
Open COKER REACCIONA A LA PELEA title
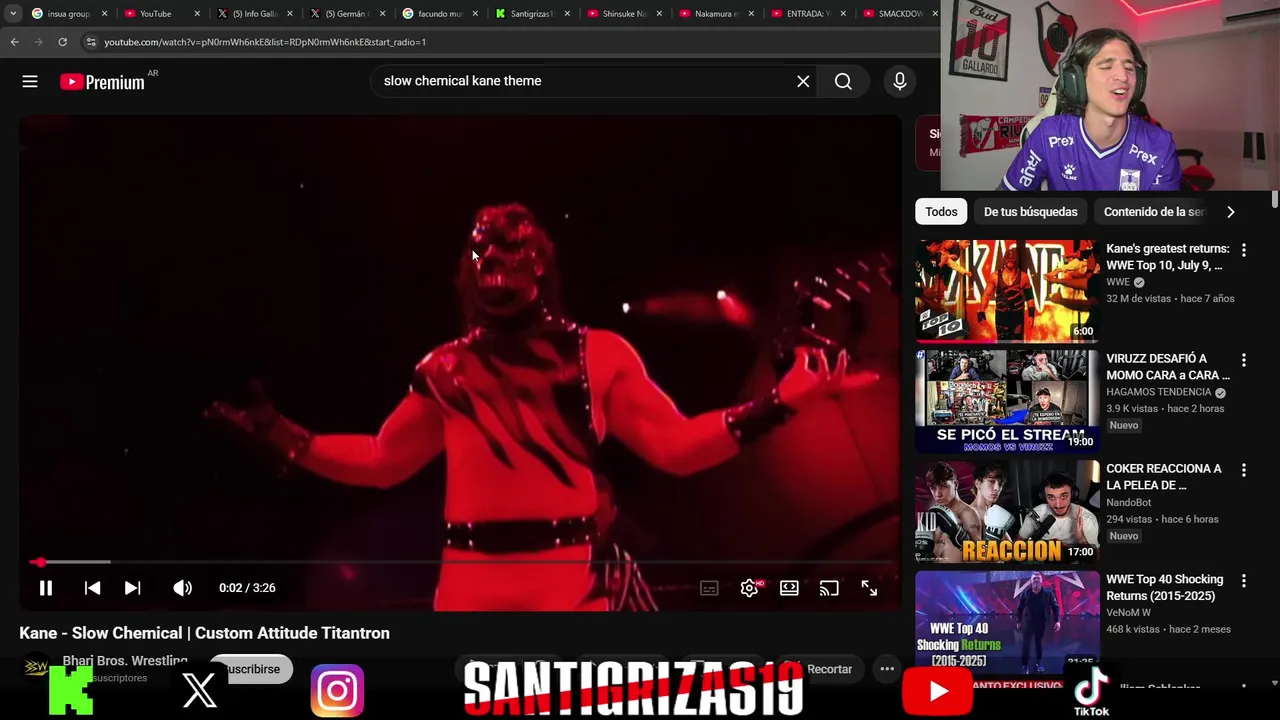pyautogui.click(x=1164, y=477)
